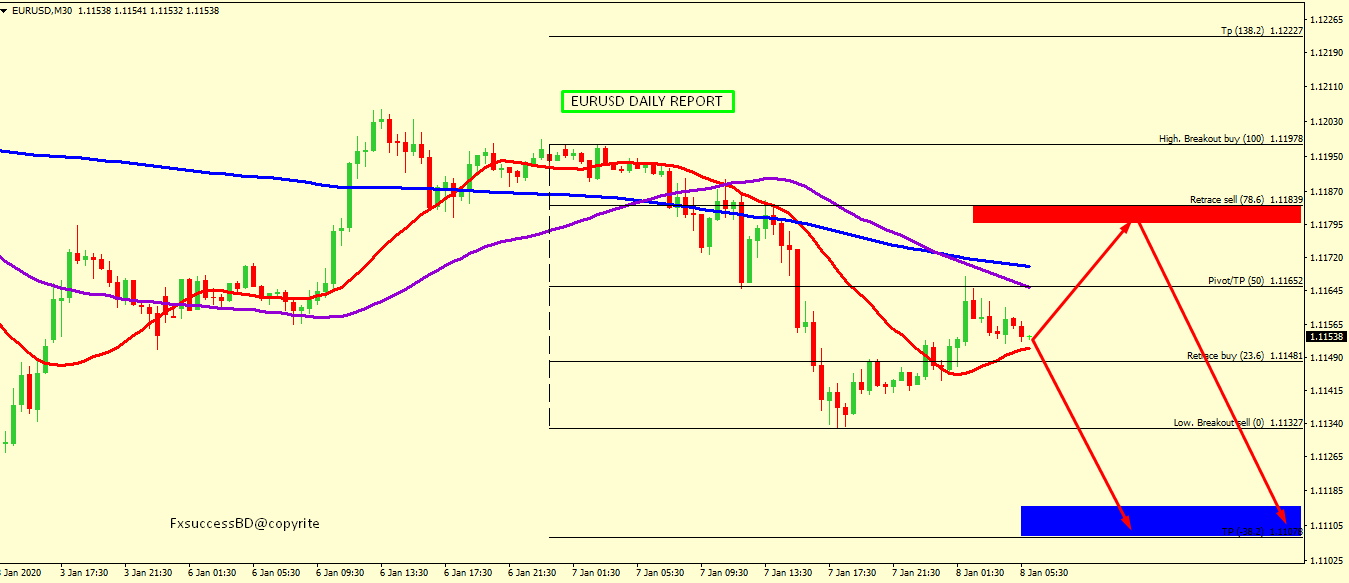Select the blue take-profit zone rectangle
The width and height of the screenshot is (1349, 583).
(x=1160, y=520)
